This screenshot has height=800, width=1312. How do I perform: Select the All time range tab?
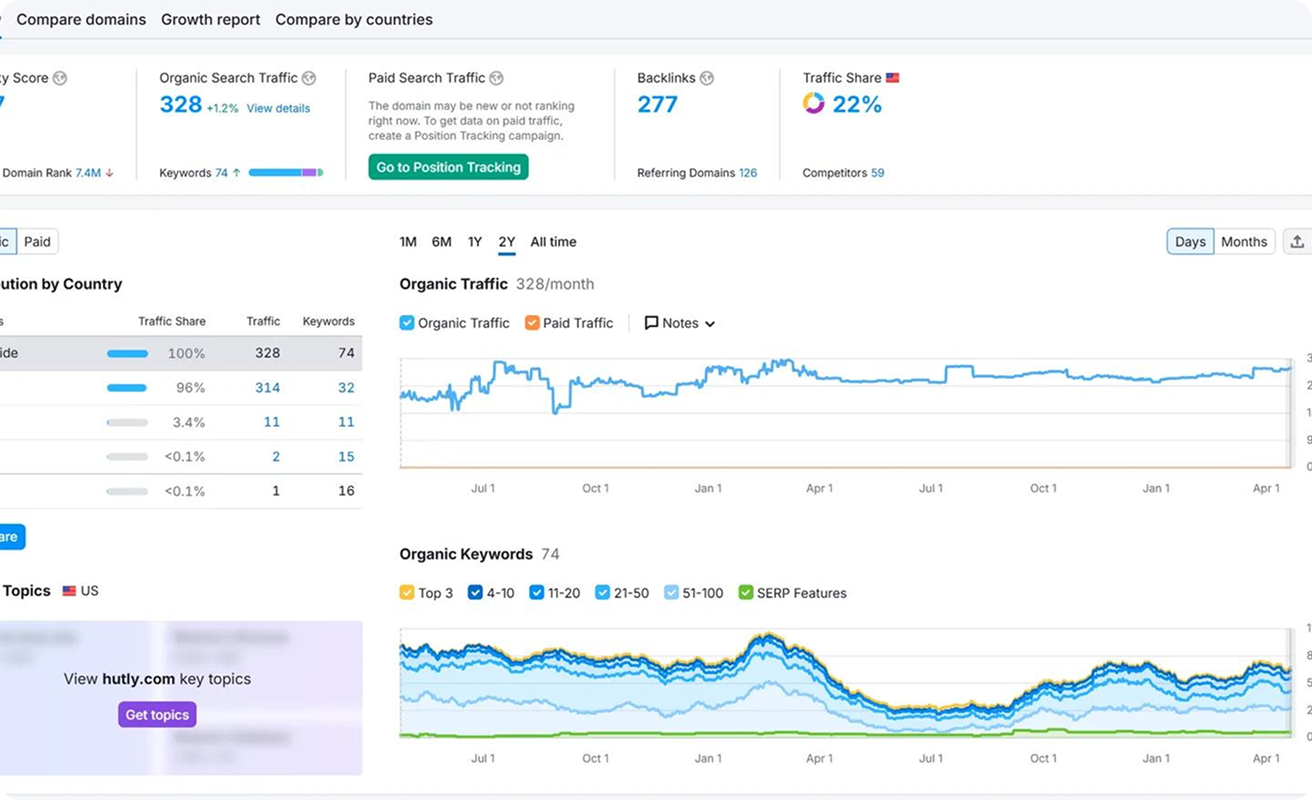pos(553,241)
